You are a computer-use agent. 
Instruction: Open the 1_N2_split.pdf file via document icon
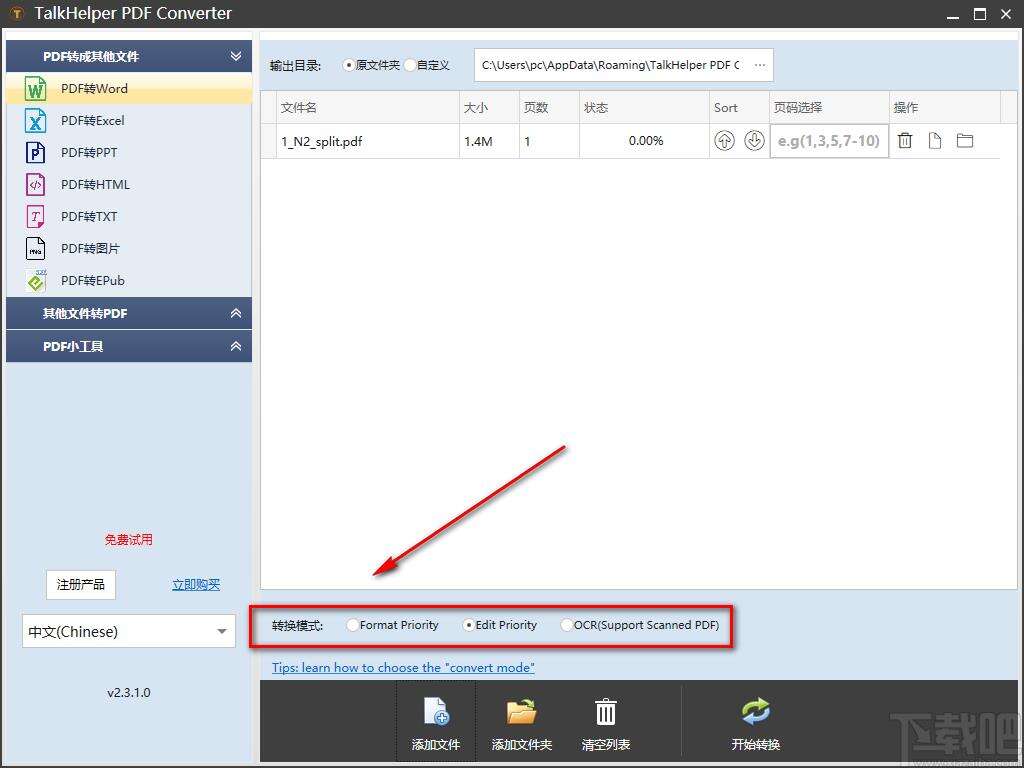click(x=935, y=140)
